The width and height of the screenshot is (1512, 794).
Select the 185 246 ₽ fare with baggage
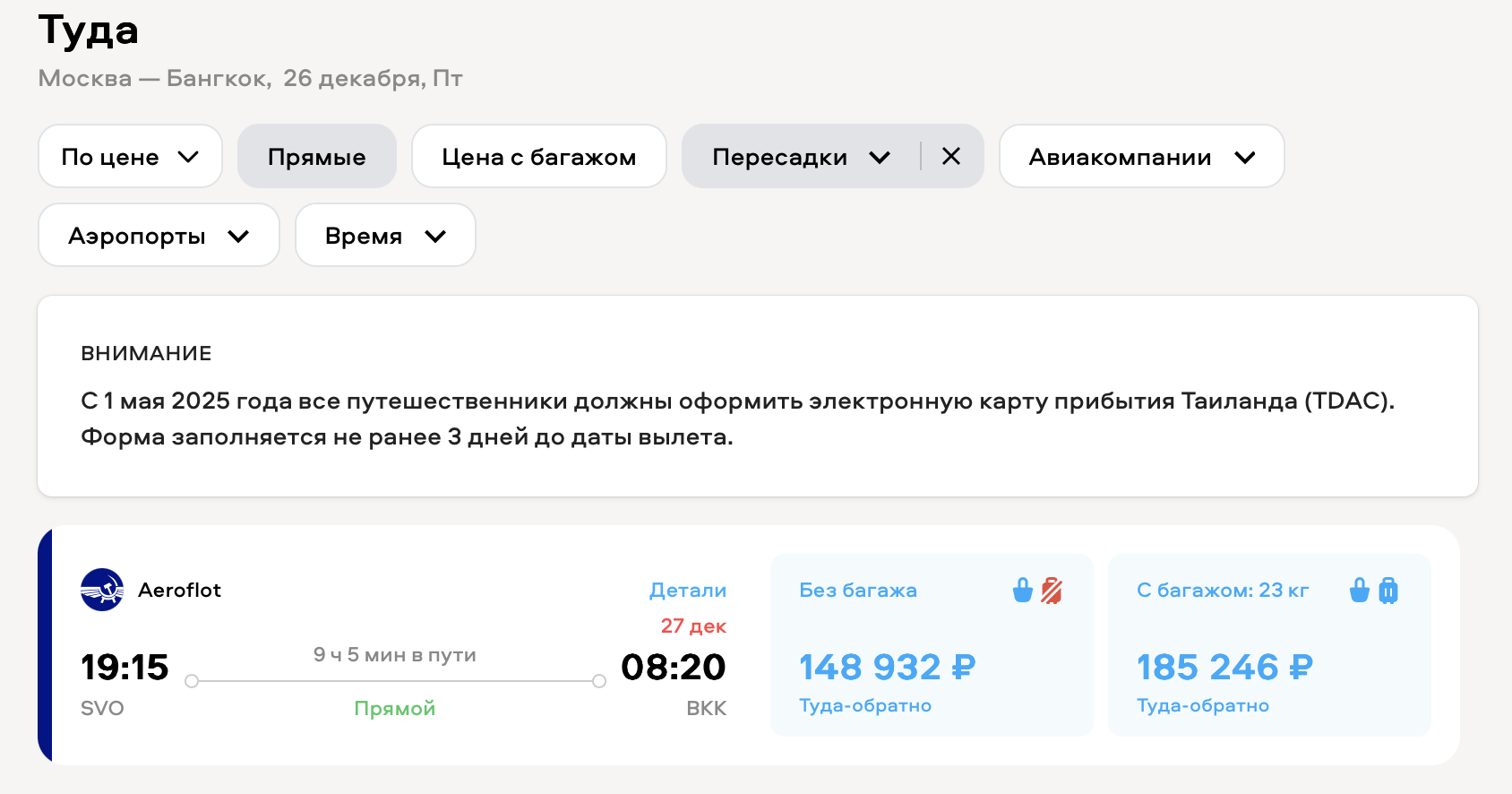[x=1224, y=668]
